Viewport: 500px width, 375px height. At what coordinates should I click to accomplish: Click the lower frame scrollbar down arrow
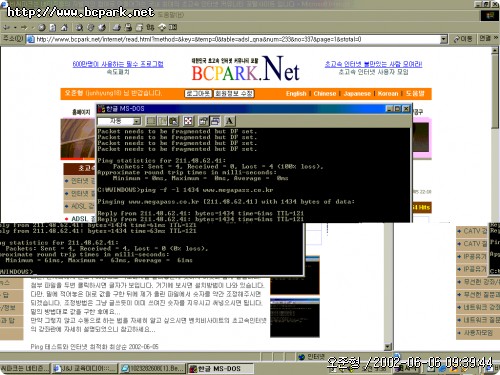tap(387, 347)
